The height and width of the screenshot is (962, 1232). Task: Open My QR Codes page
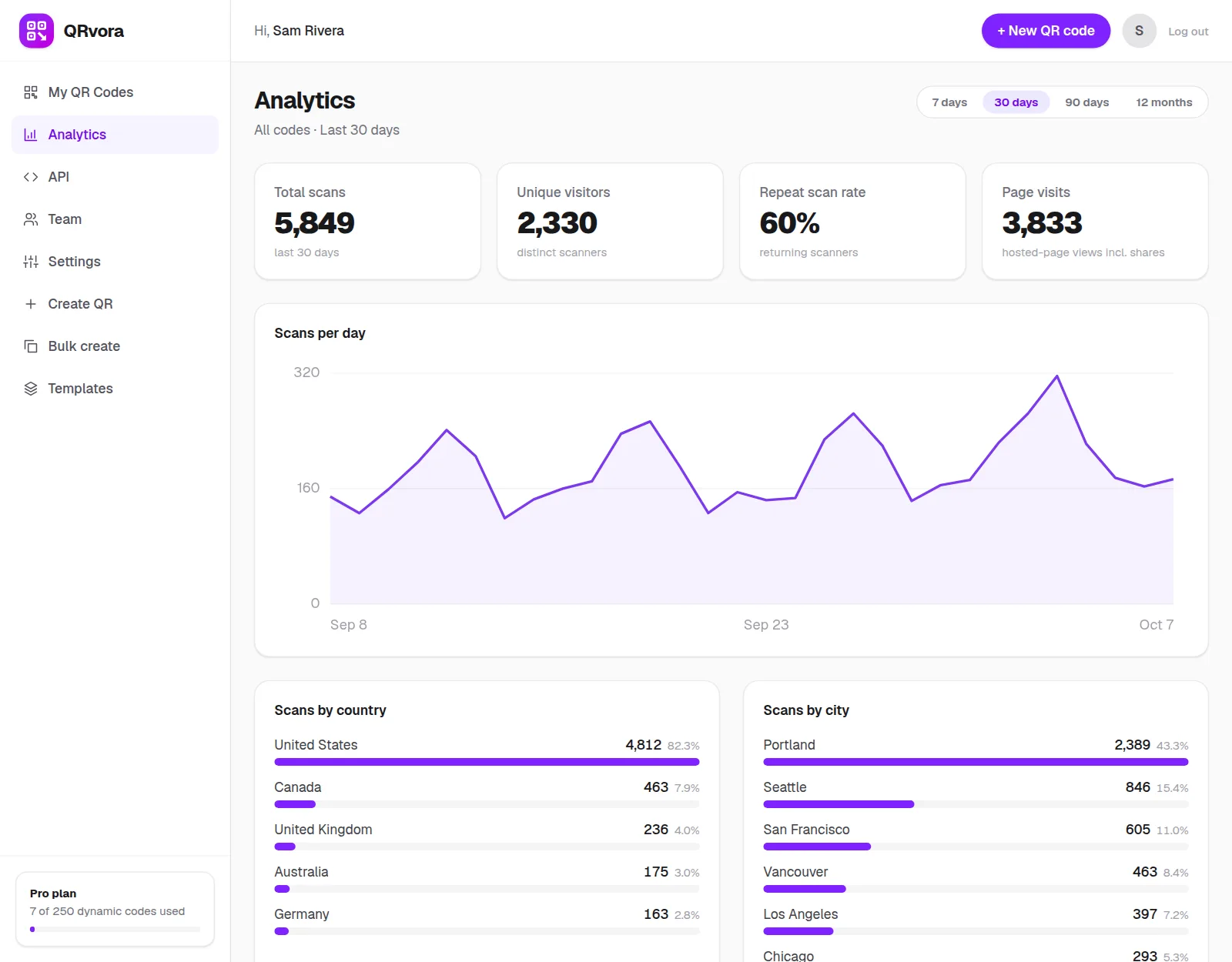point(115,92)
